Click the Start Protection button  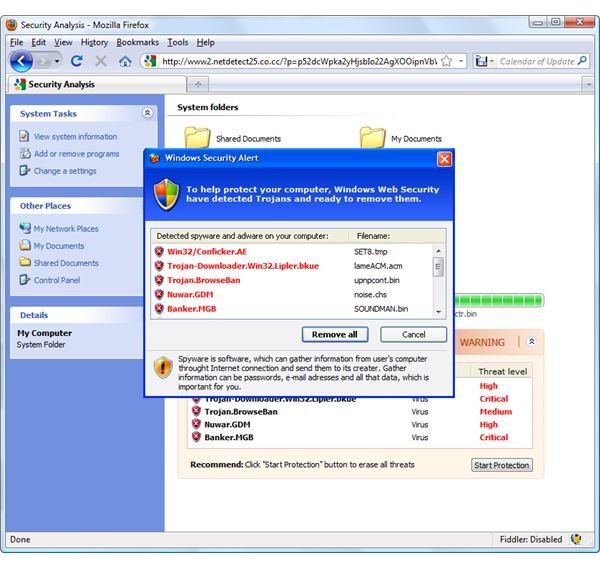pyautogui.click(x=502, y=465)
